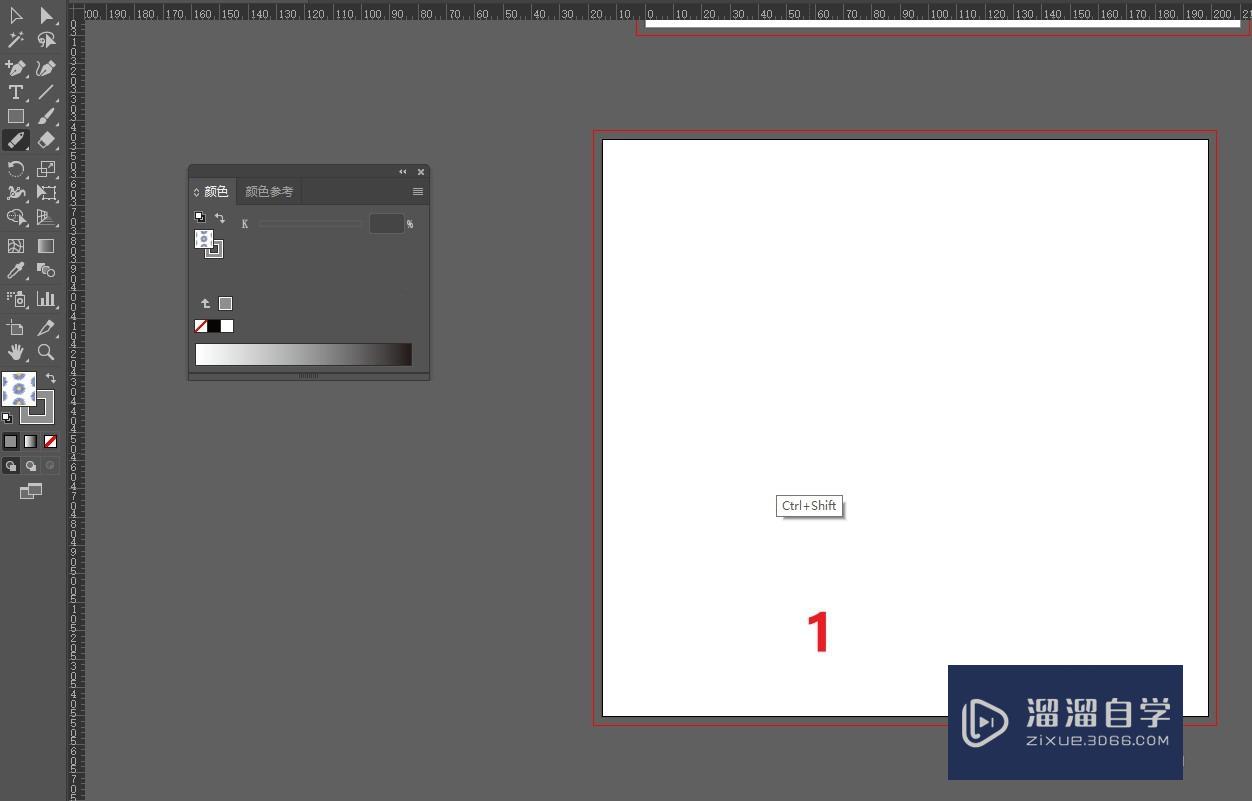Select the Width/Warp tool

pyautogui.click(x=16, y=193)
